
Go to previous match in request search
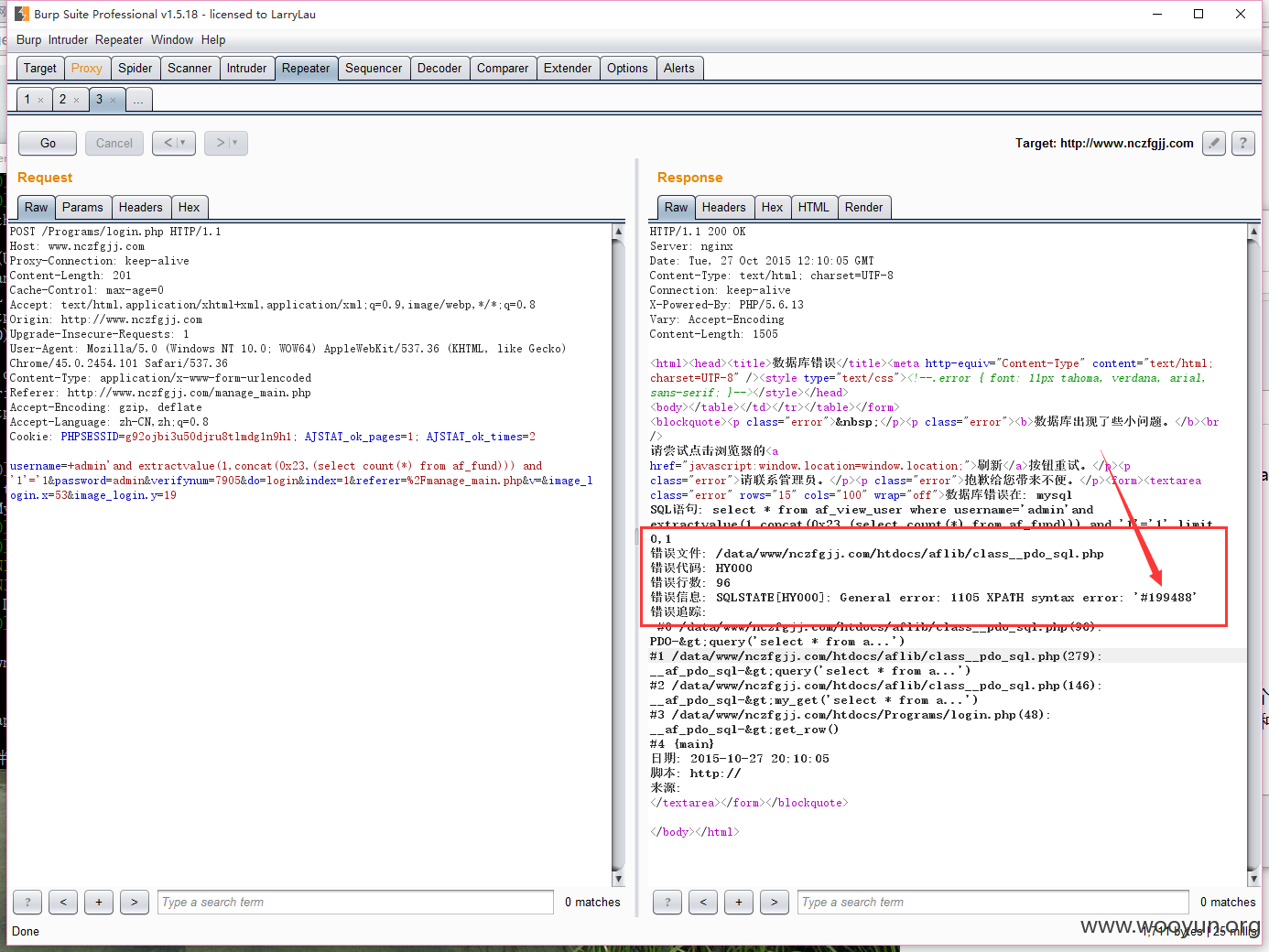point(63,902)
